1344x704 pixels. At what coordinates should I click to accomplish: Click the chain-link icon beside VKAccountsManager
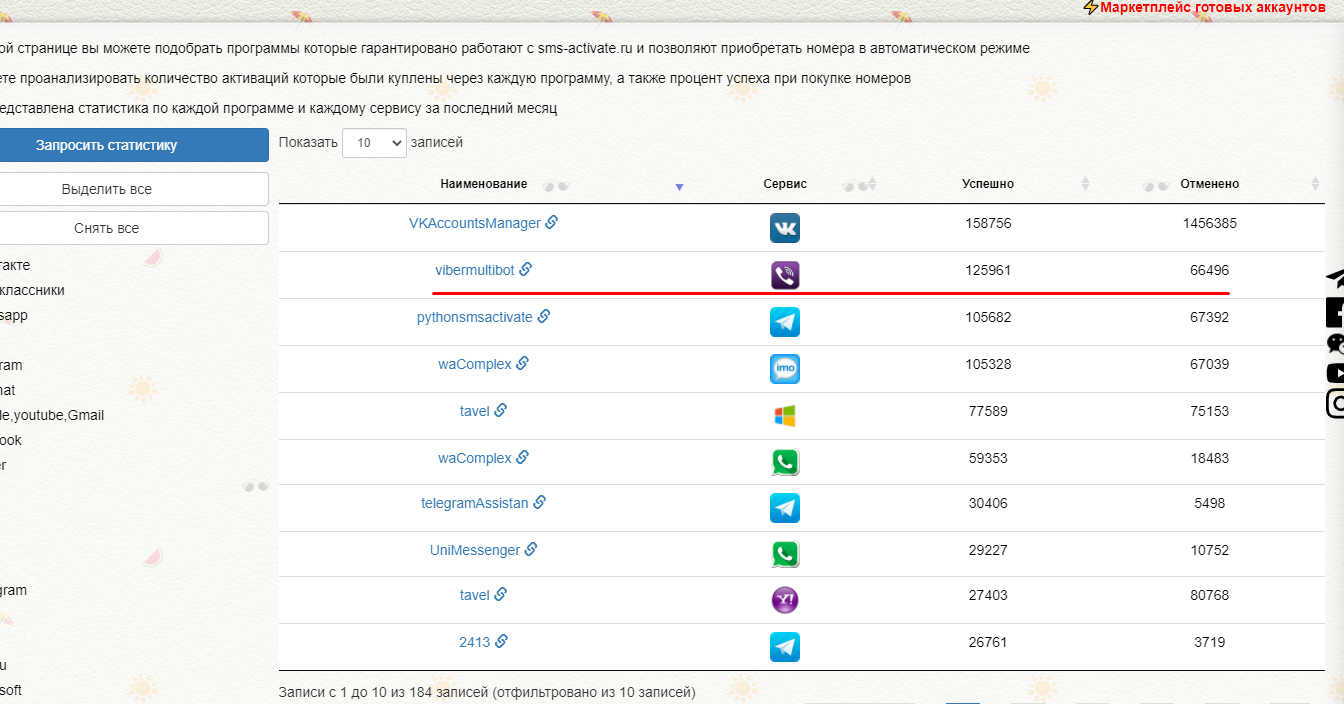coord(552,222)
